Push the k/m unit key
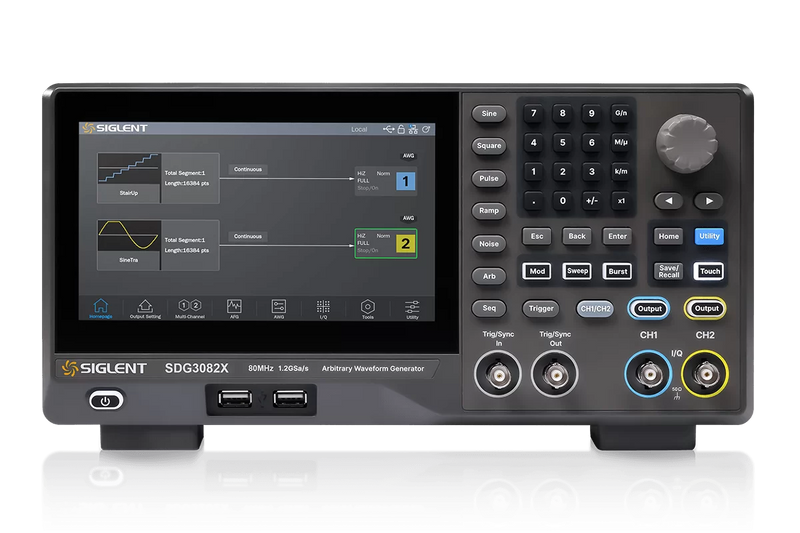800x533 pixels. click(621, 171)
